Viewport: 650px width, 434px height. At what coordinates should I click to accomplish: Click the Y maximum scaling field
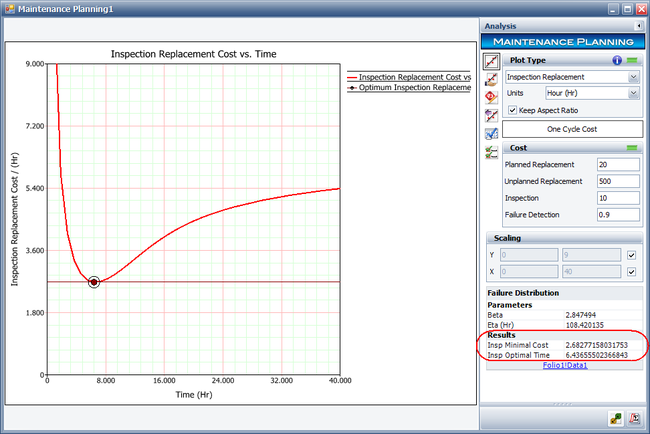592,255
